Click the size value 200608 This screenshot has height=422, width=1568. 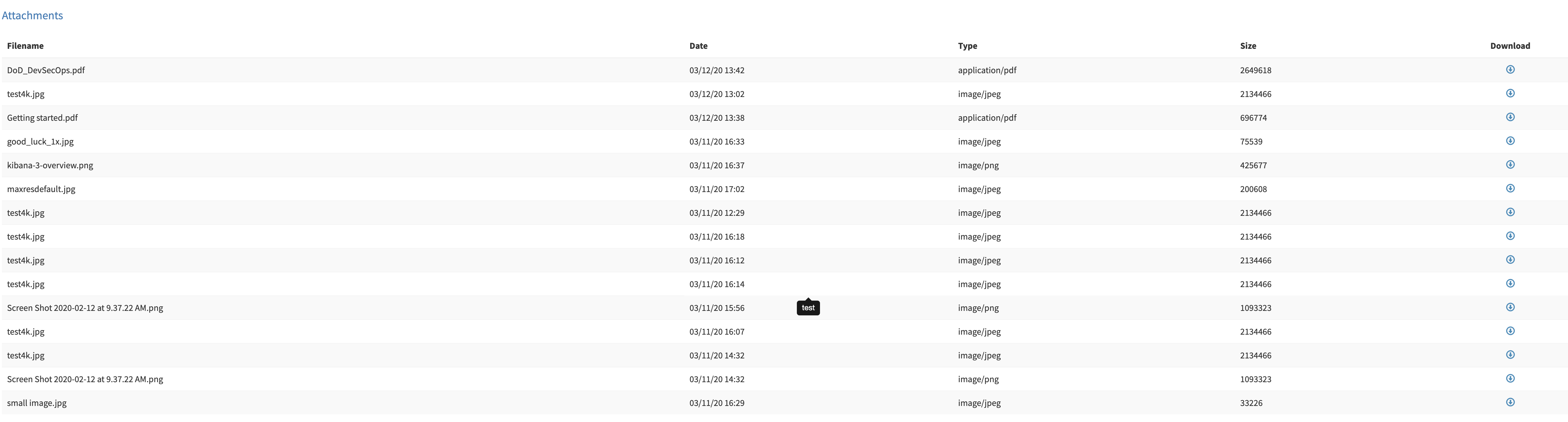[x=1253, y=189]
